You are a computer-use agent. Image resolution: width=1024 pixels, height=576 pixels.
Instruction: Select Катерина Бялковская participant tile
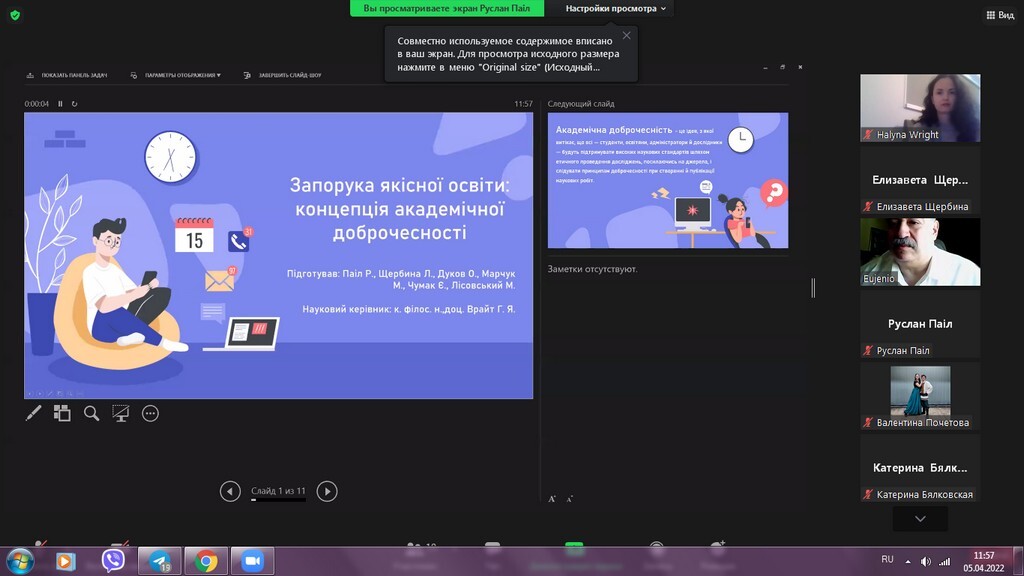pos(920,468)
